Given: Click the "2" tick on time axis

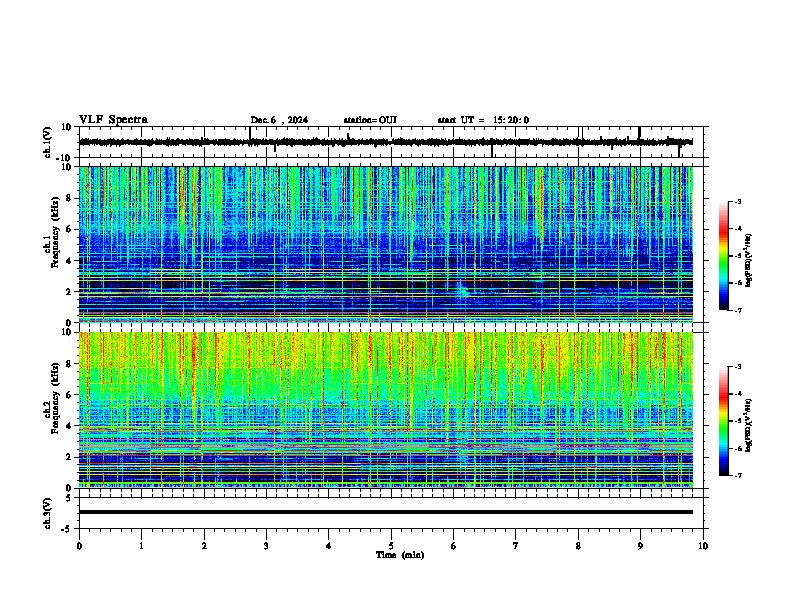Looking at the screenshot, I should click(204, 546).
